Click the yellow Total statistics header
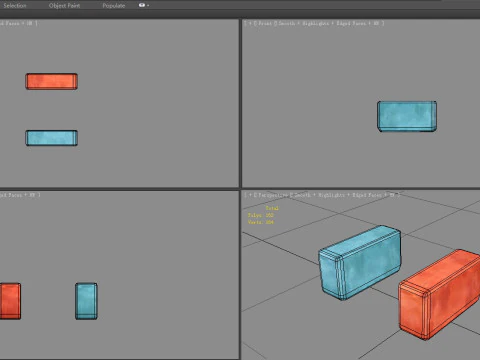This screenshot has height=360, width=480. coord(272,208)
